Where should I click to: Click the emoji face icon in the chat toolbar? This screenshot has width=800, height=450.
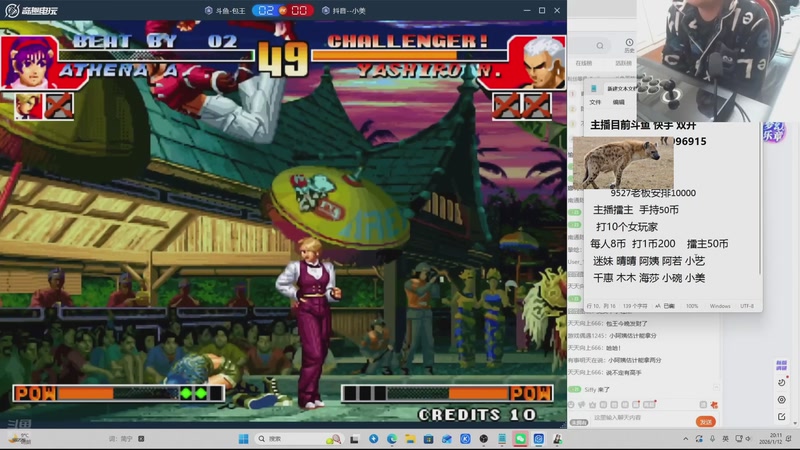point(571,405)
